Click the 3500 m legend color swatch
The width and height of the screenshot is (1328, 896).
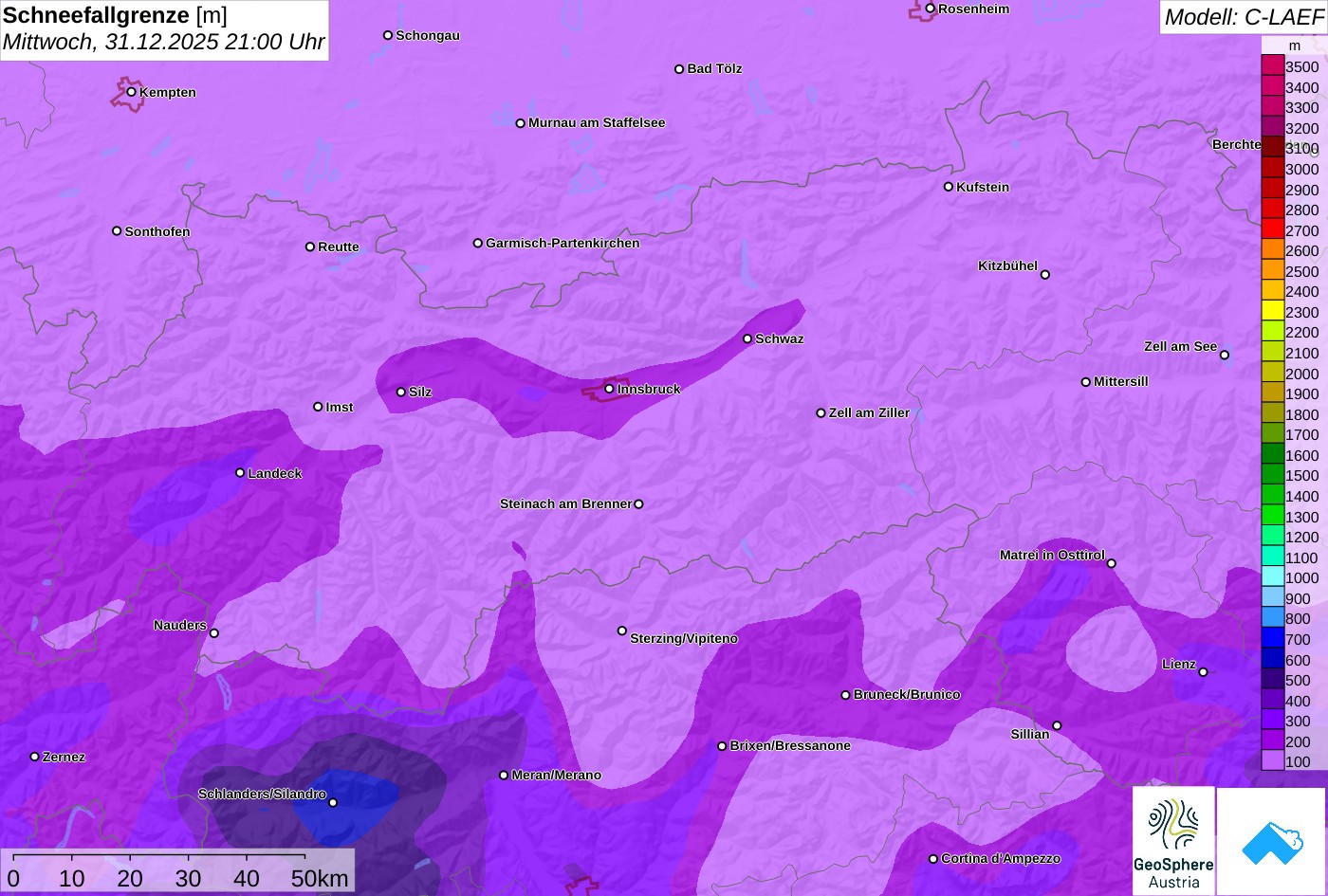coord(1273,66)
